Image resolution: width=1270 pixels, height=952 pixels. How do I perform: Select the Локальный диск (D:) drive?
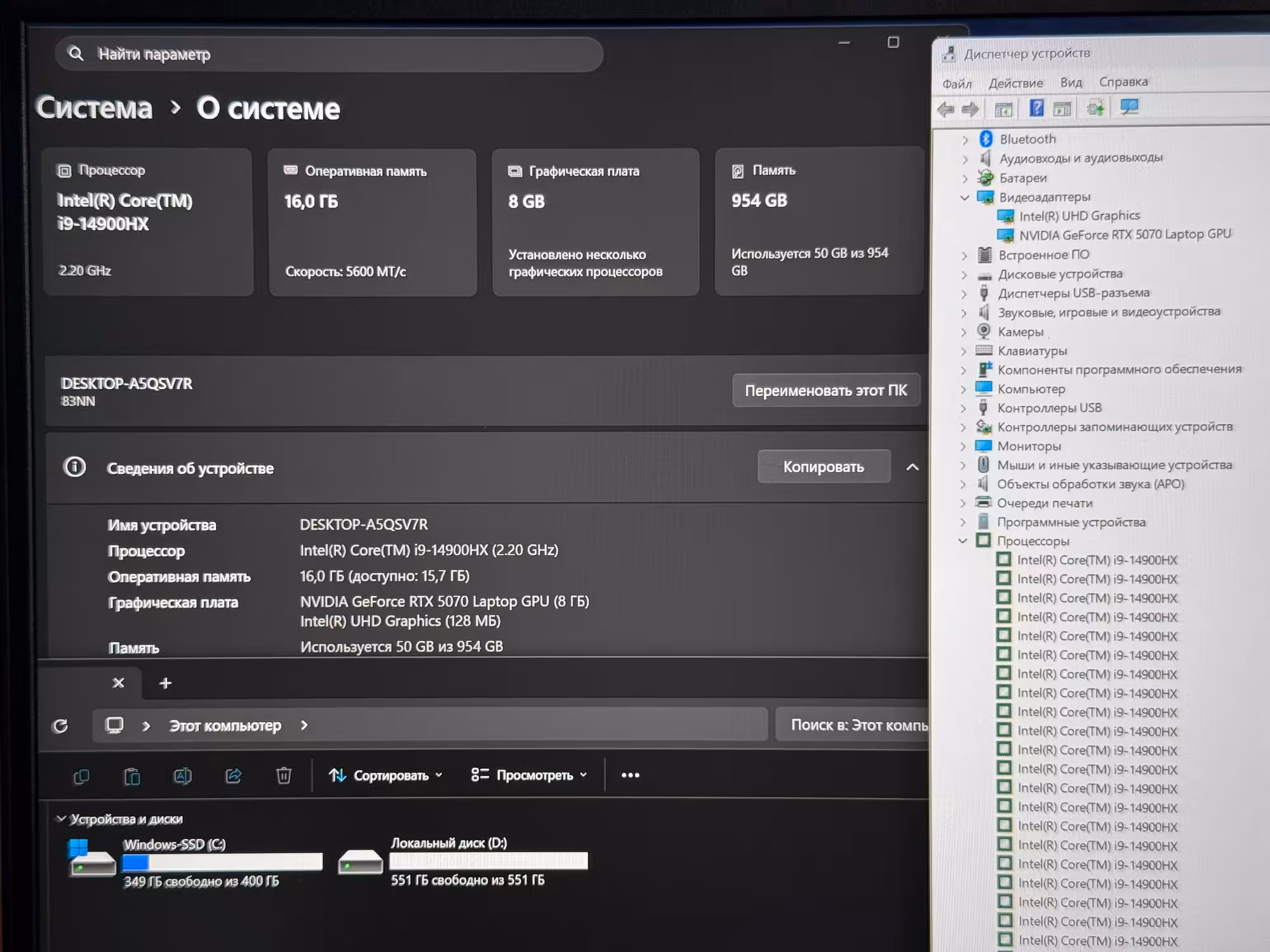(464, 861)
